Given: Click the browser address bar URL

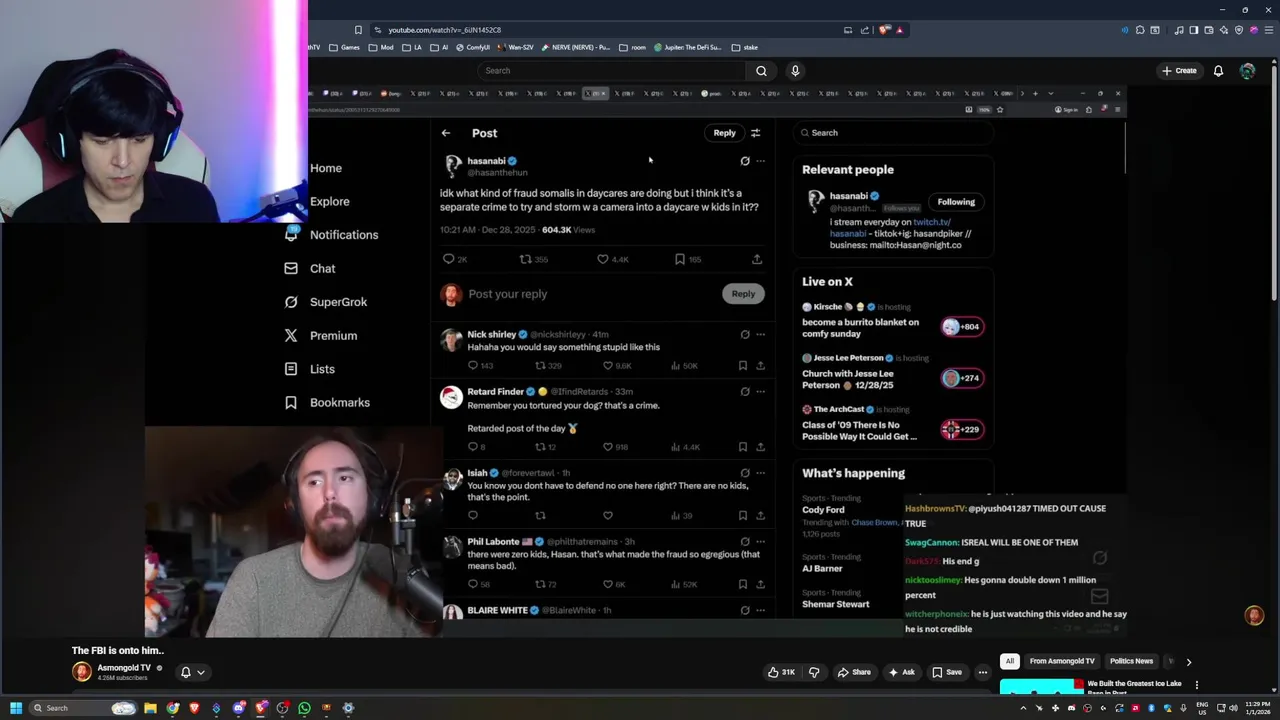Looking at the screenshot, I should (445, 30).
